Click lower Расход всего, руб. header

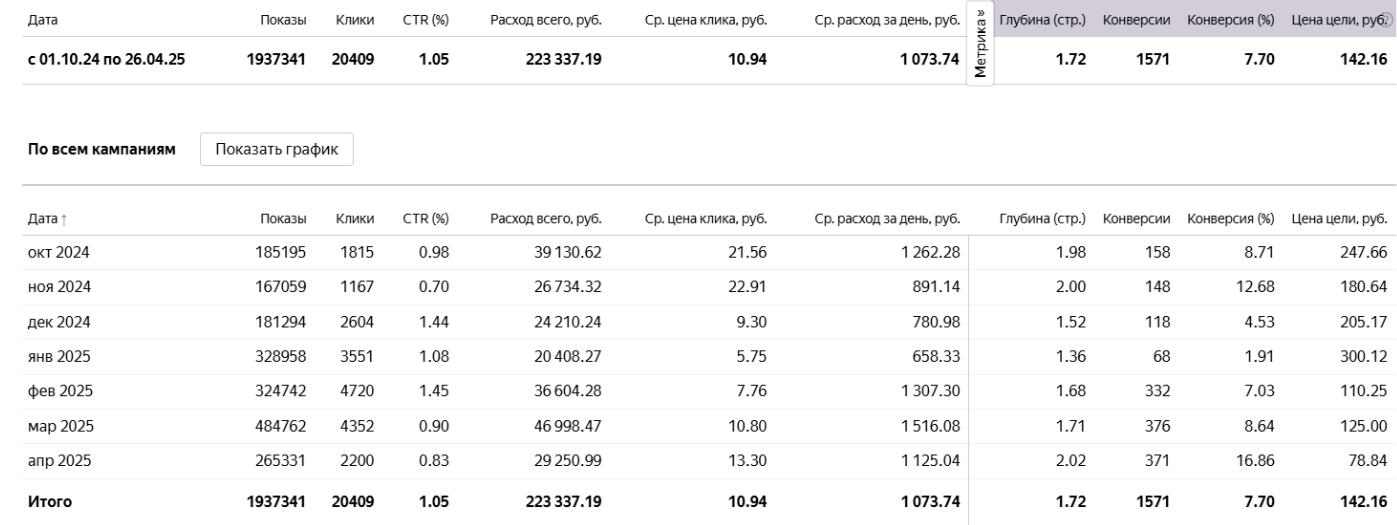544,218
